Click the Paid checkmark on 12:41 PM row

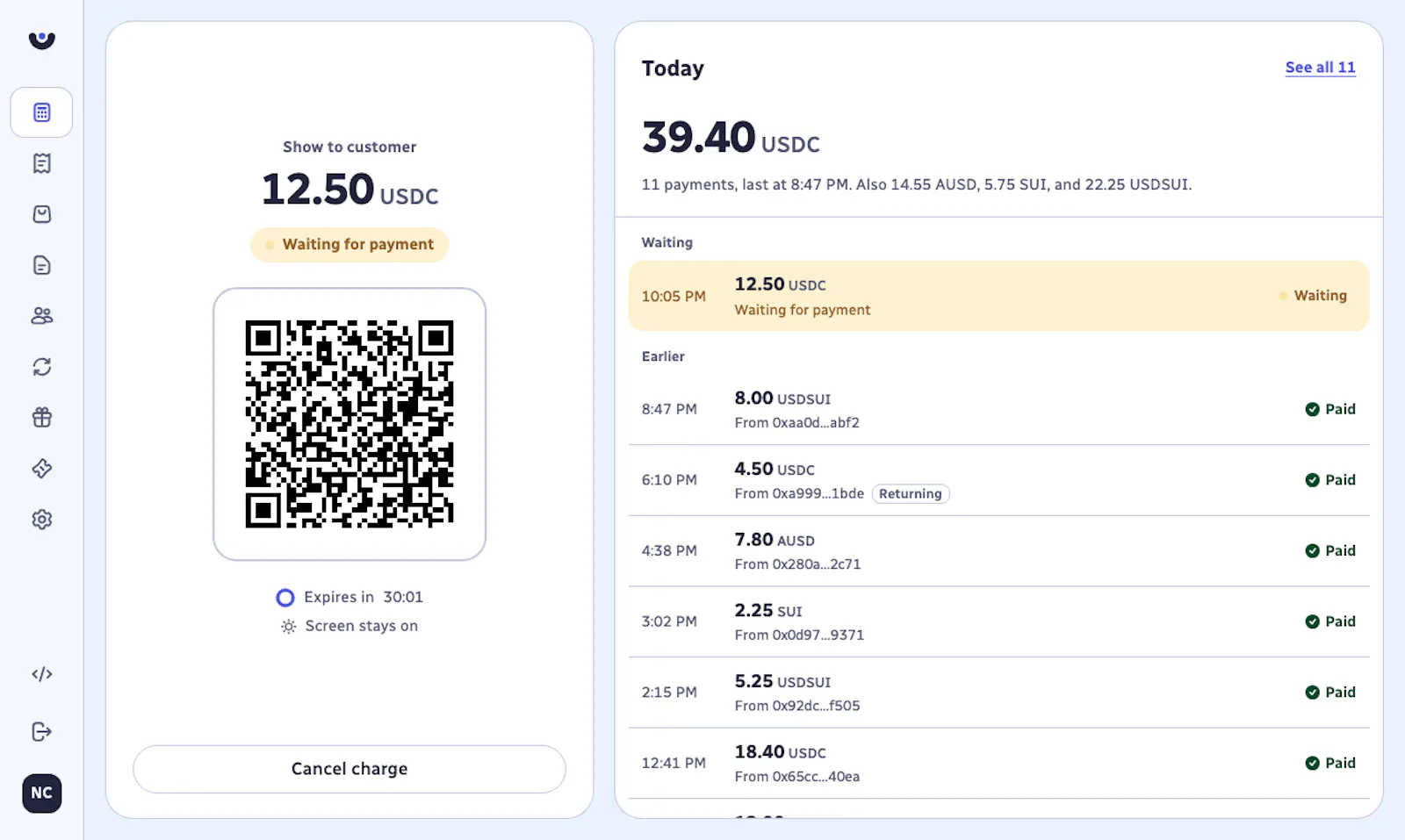tap(1312, 764)
